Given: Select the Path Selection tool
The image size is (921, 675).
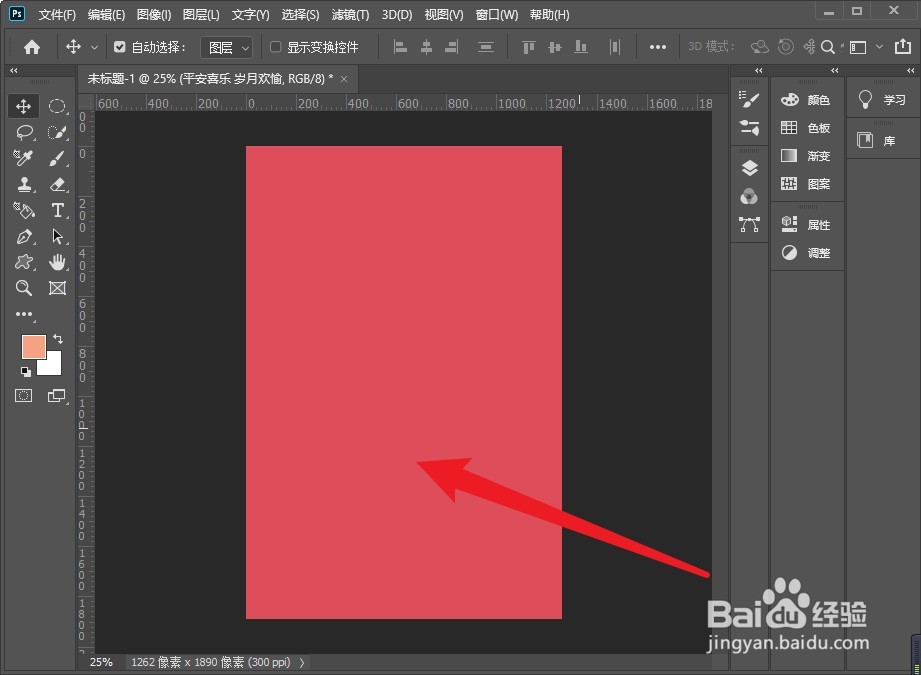Looking at the screenshot, I should tap(57, 236).
